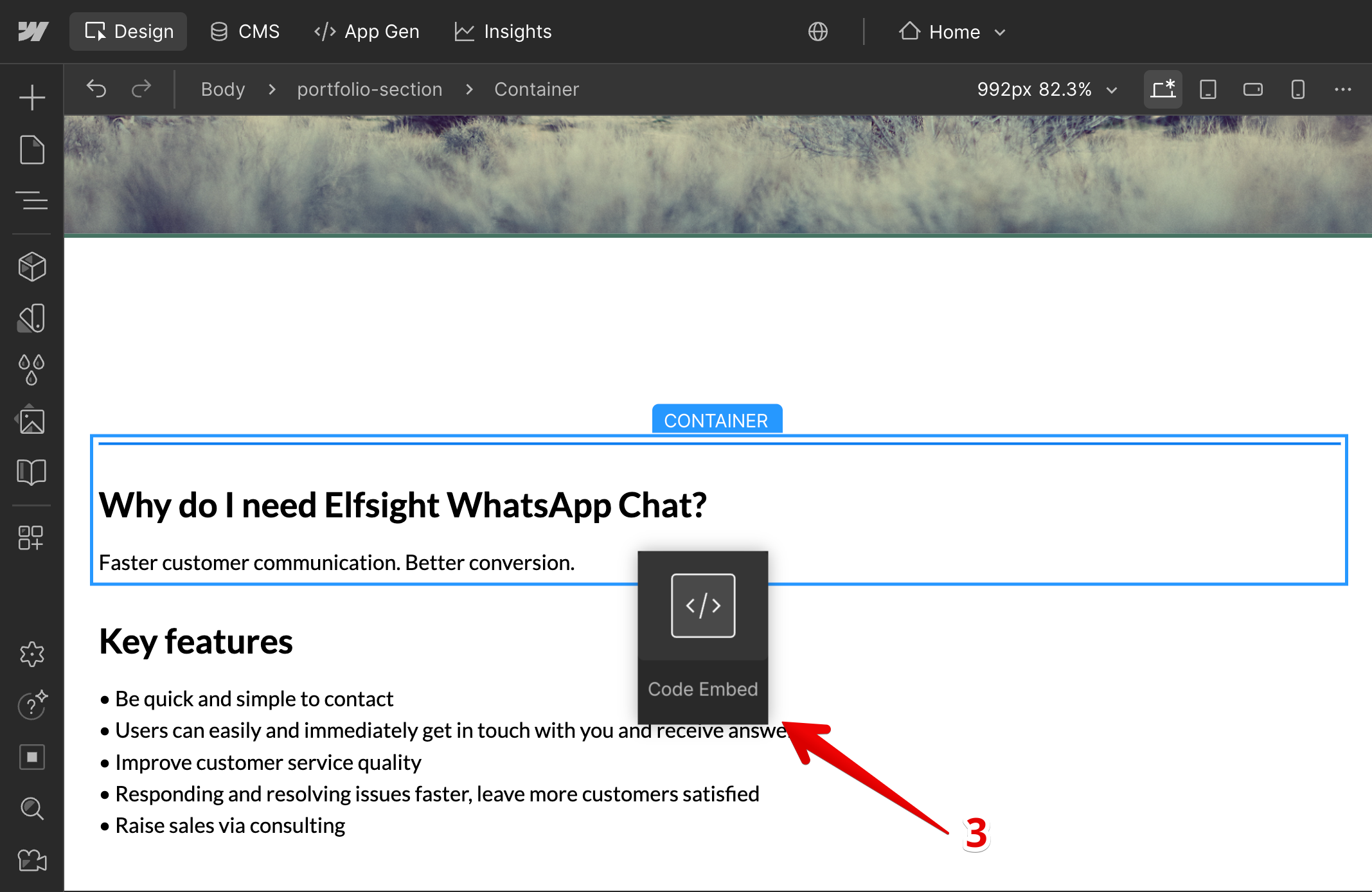
Task: Switch to the base desktop breakpoint
Action: click(1163, 89)
